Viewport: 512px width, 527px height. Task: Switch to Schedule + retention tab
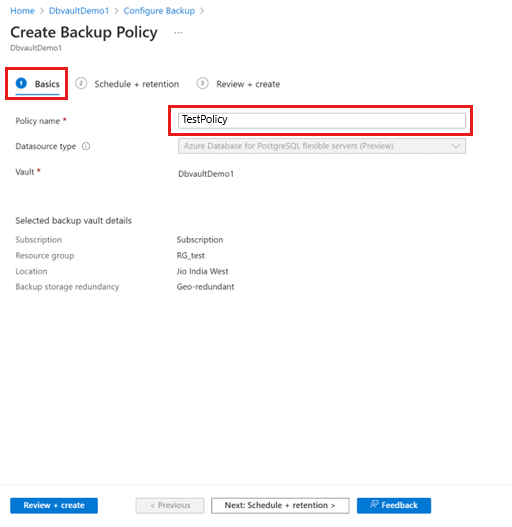(x=136, y=84)
